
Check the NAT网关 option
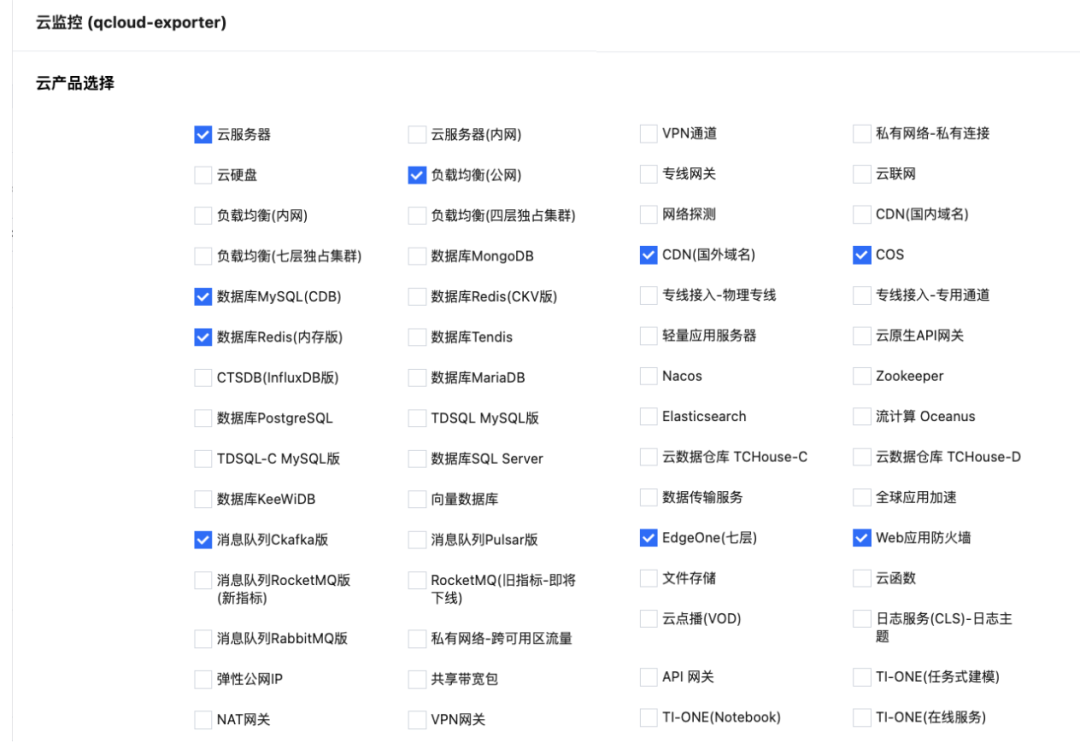(x=202, y=720)
